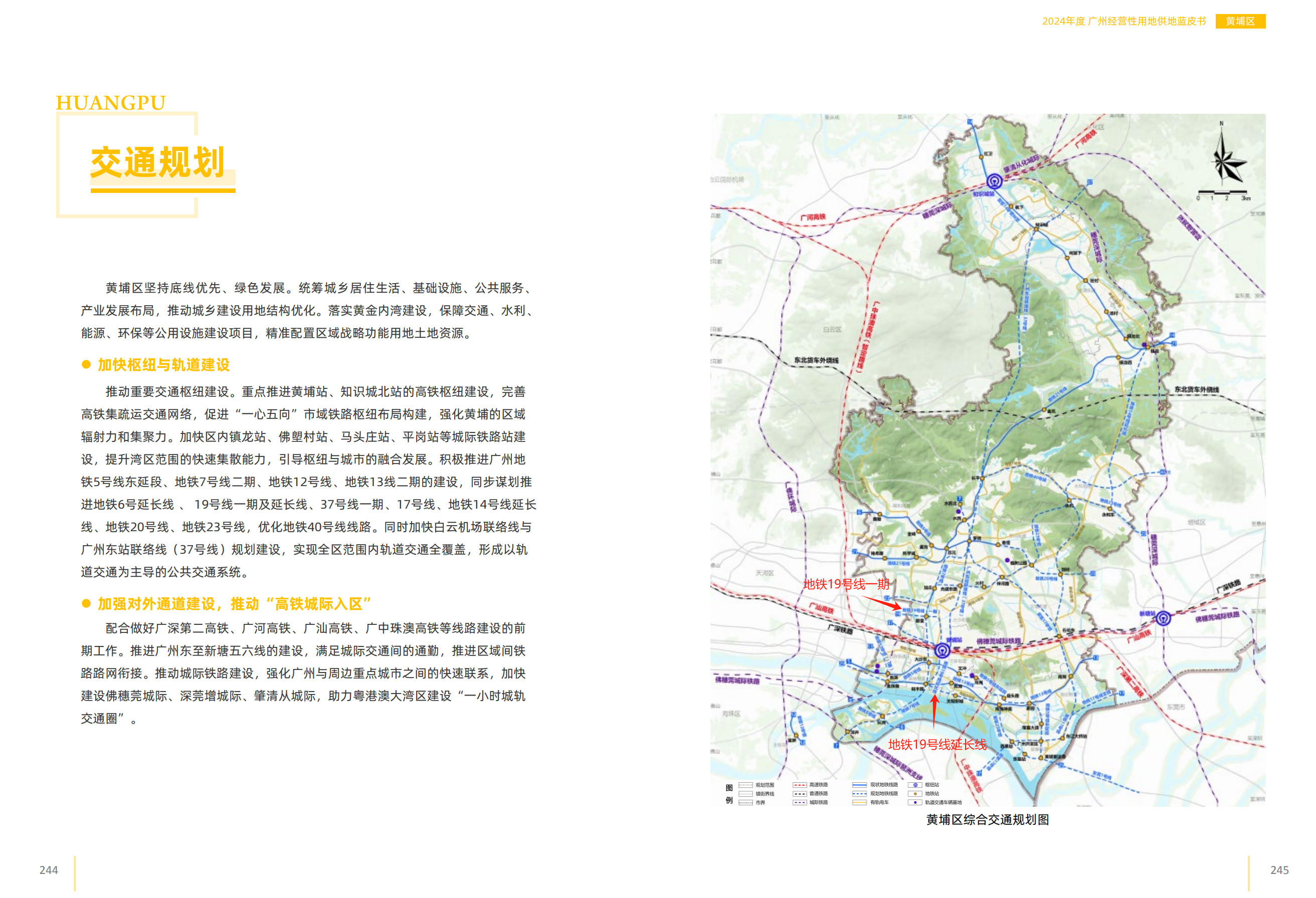Click the line starting 铁5号线东延段
The image size is (1316, 898).
306,482
